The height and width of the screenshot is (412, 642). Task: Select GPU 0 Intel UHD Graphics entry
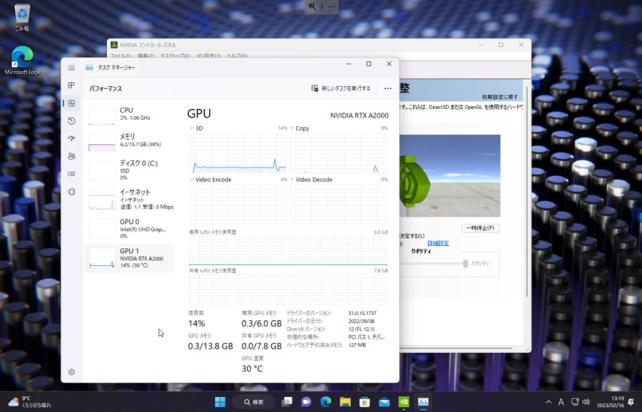(x=130, y=229)
